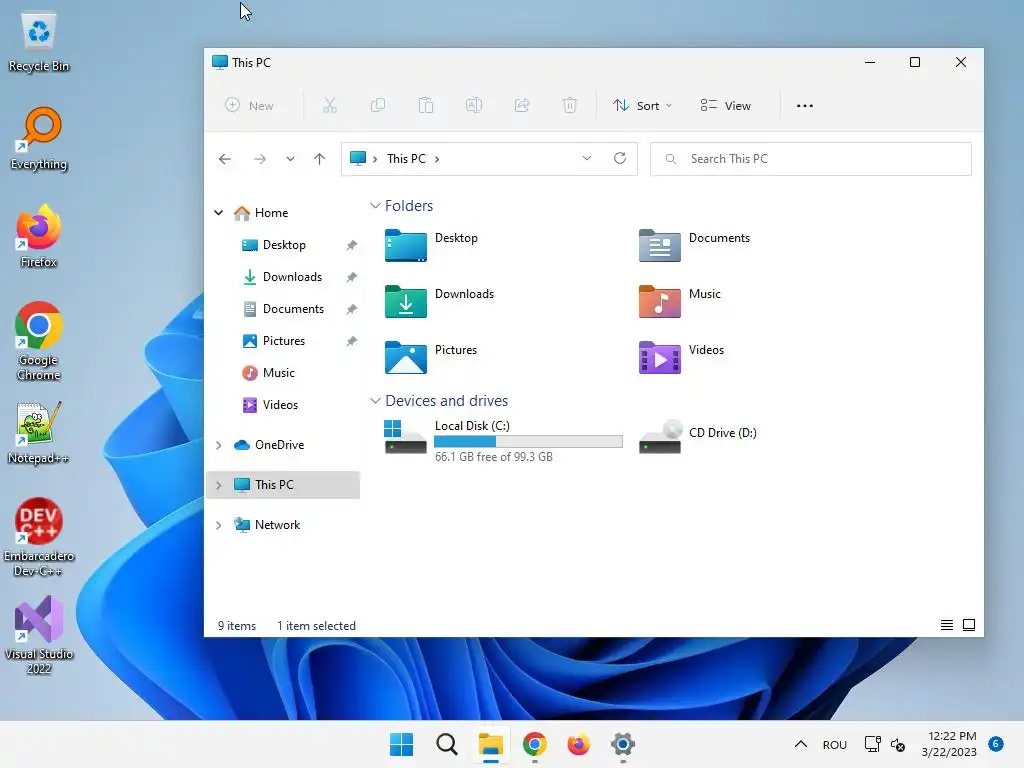Unpin Documents using its pin icon

(351, 309)
